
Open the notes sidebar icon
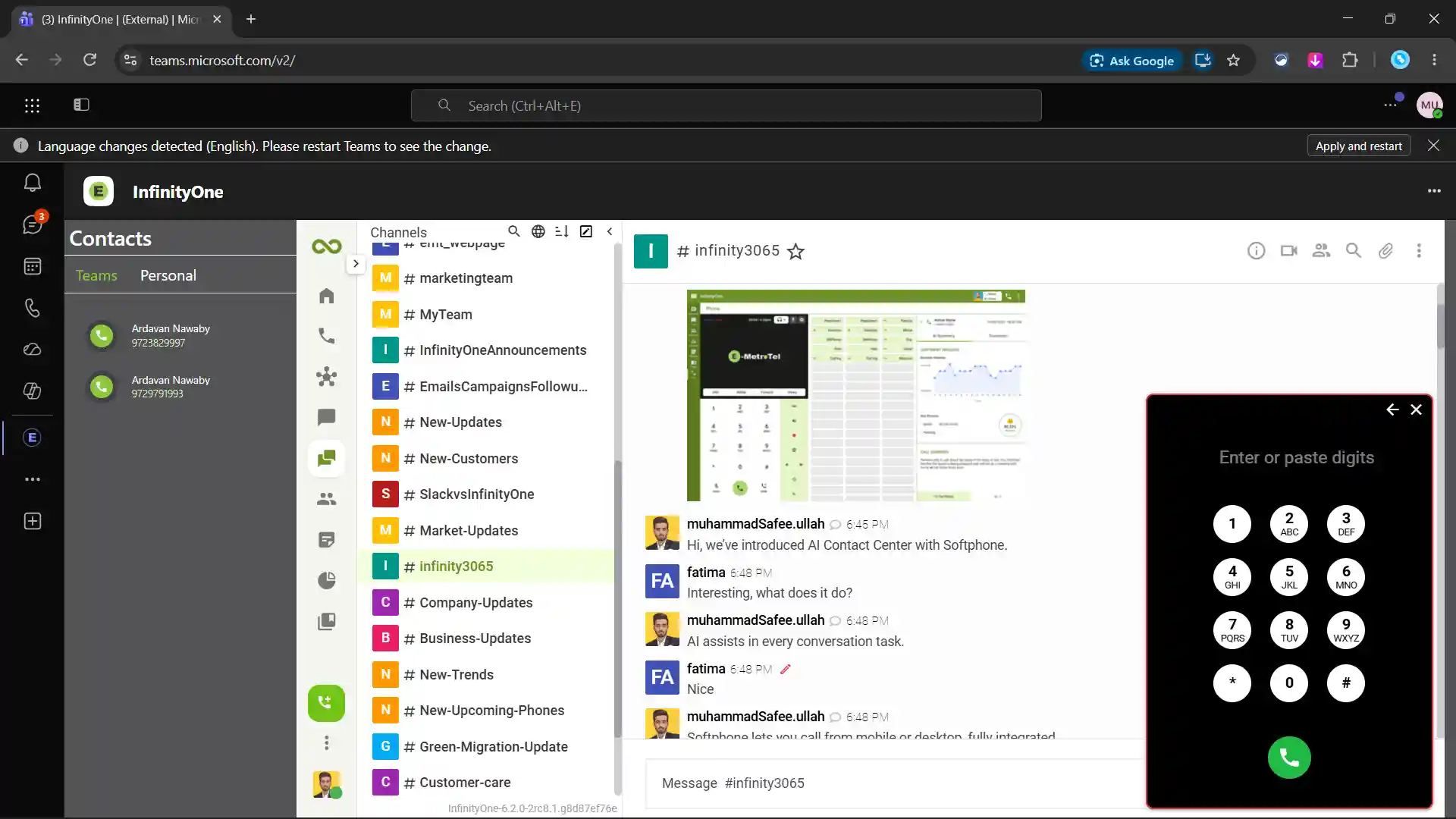pos(326,540)
